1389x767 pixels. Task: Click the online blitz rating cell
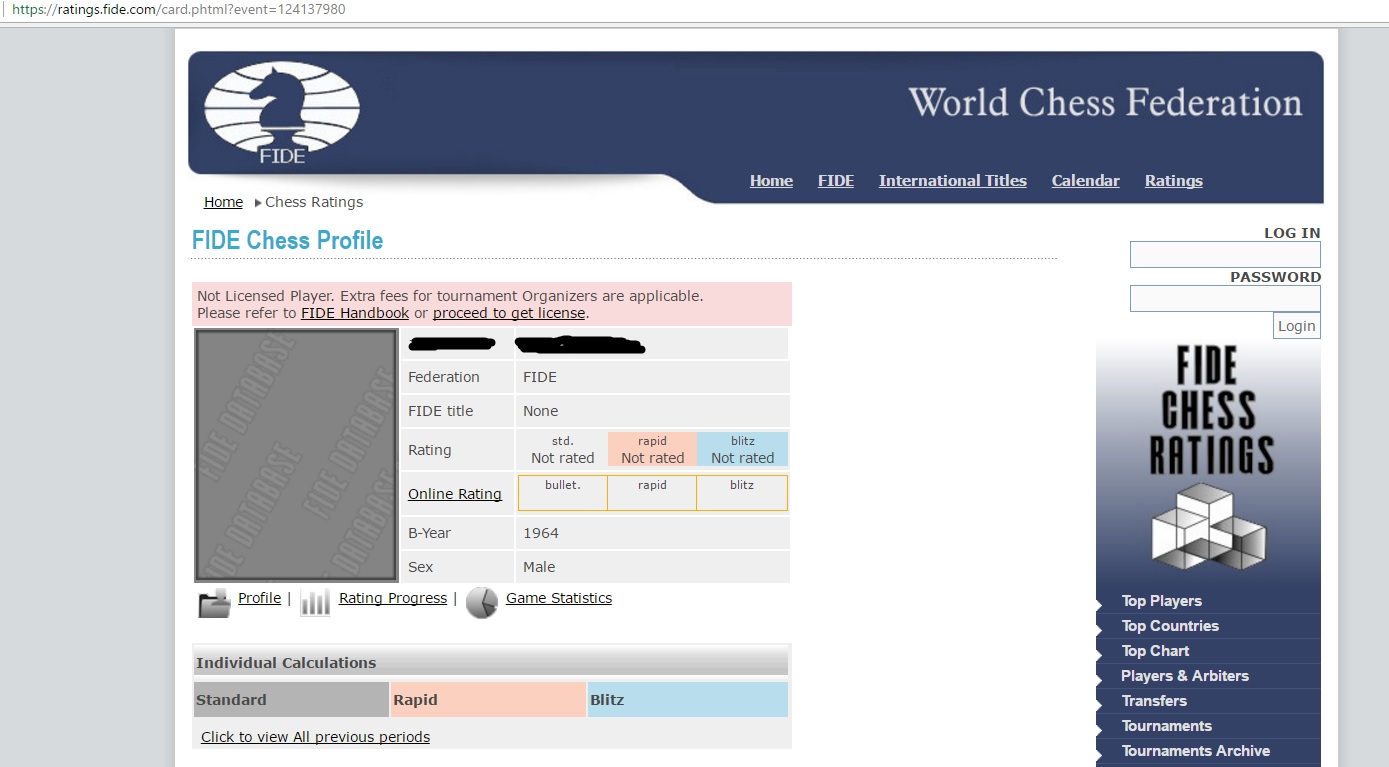[x=742, y=493]
